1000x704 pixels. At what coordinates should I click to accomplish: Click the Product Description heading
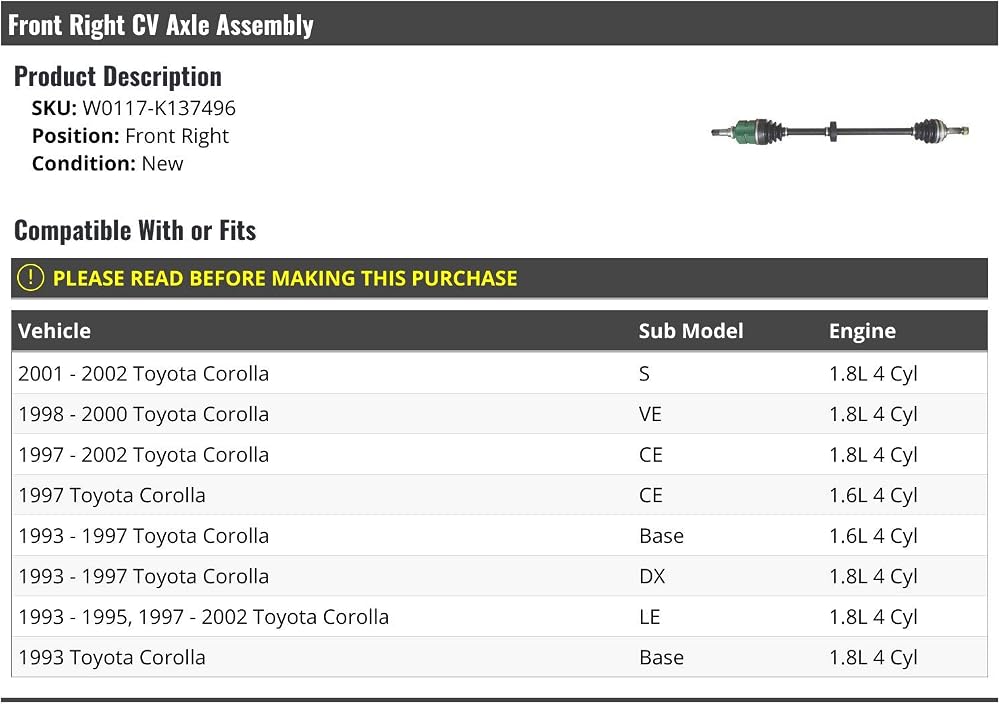click(x=118, y=77)
